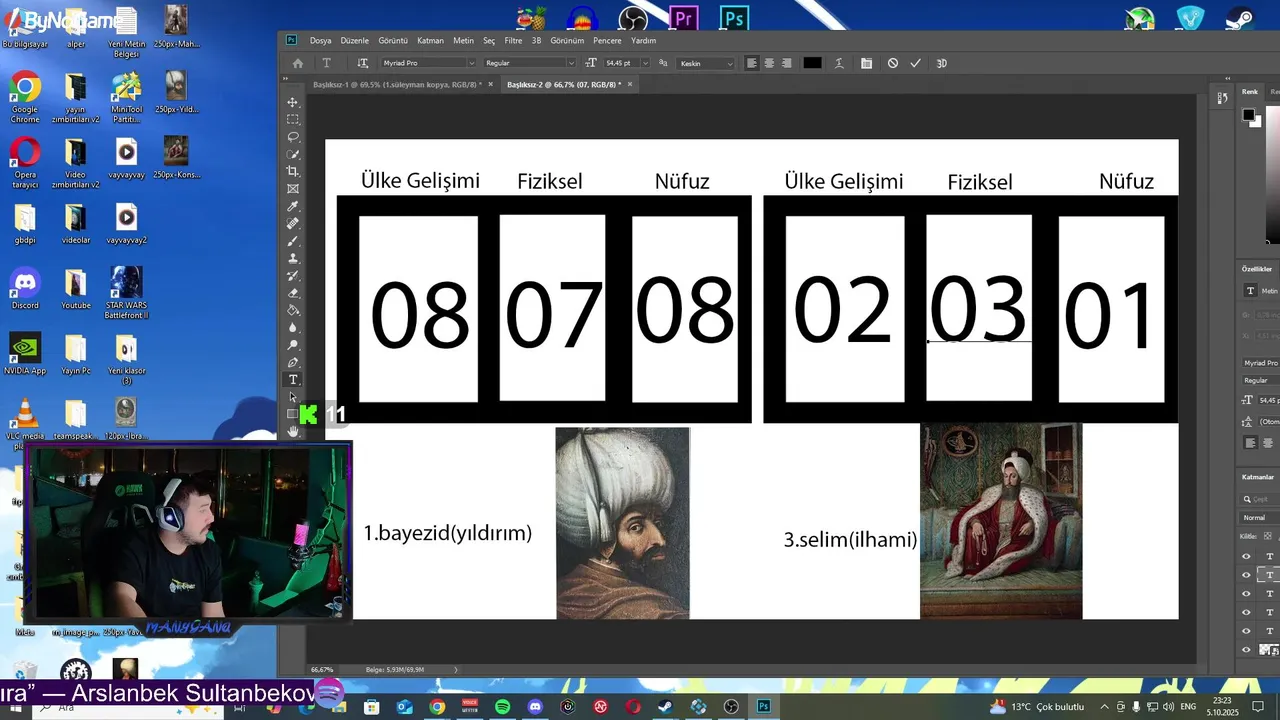Viewport: 1280px width, 720px height.
Task: Click the foreground color swatch in Renk panel
Action: tap(1248, 115)
